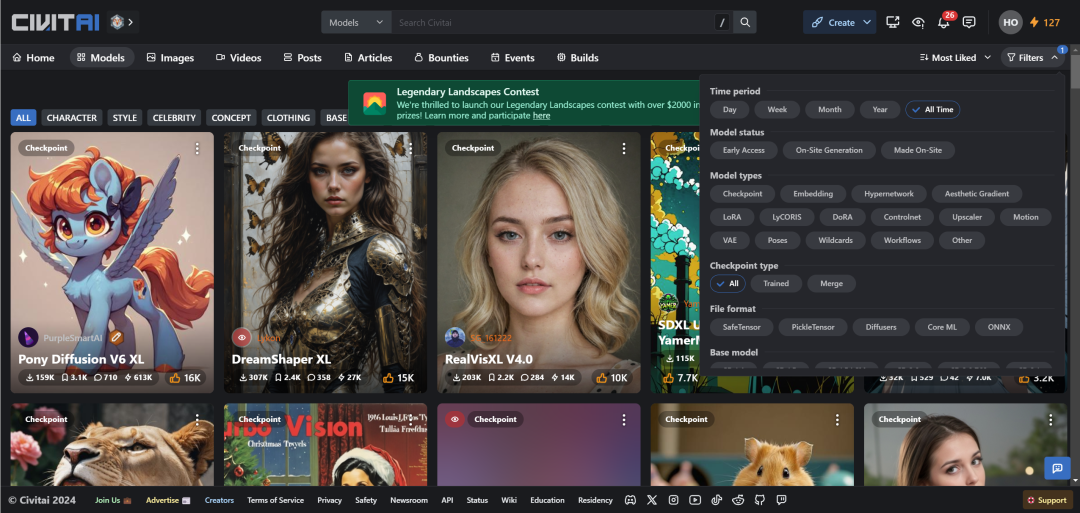Open the YouTube icon in footer

tap(695, 500)
